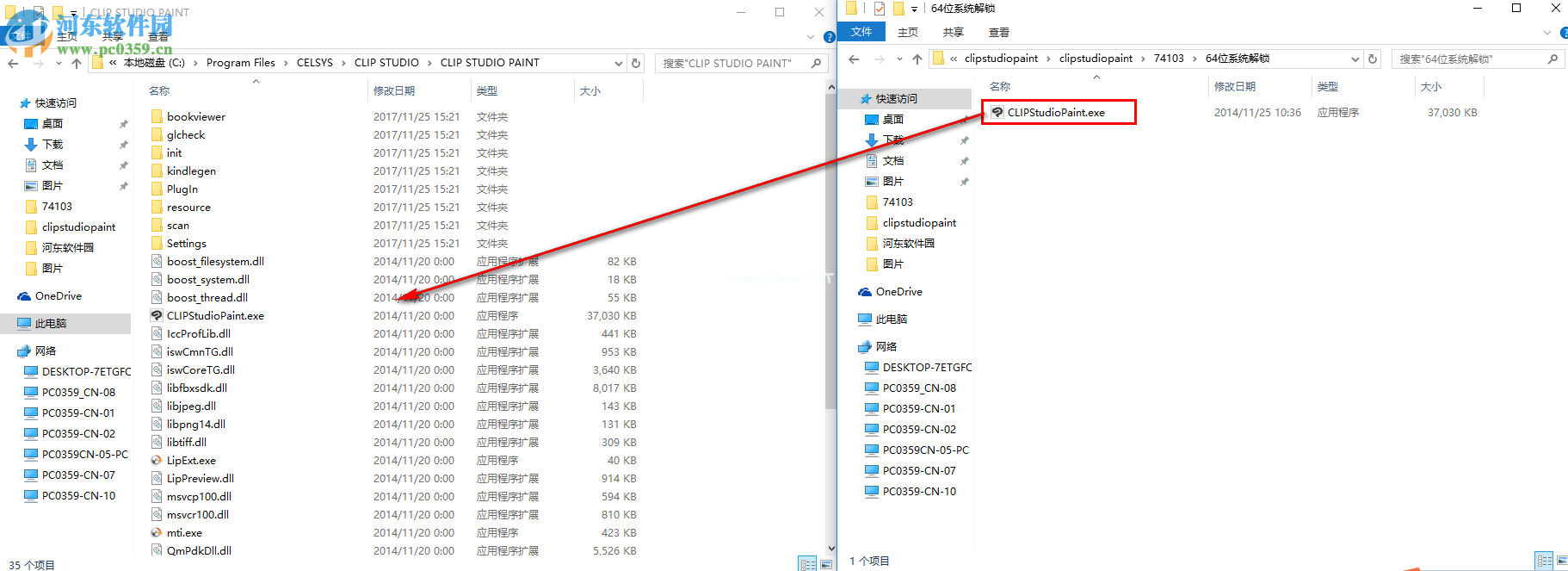Click the refresh icon in the right window's address bar

(1373, 59)
